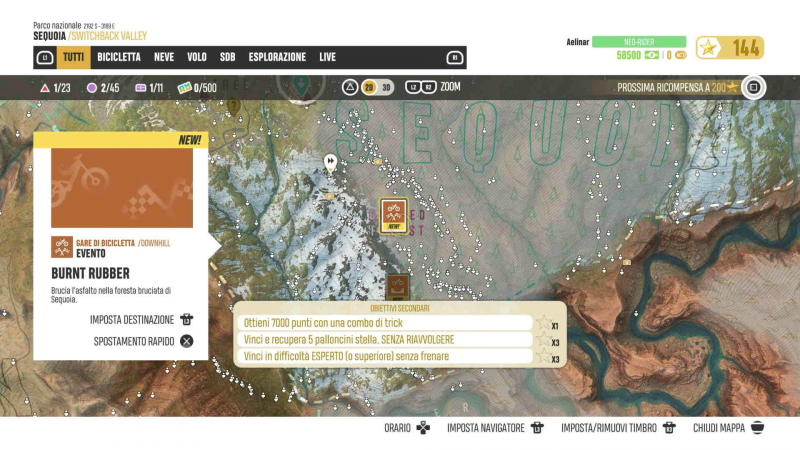This screenshot has width=800, height=450.
Task: Select the dark orange event marker below Burnt Rubber
Action: pyautogui.click(x=397, y=288)
